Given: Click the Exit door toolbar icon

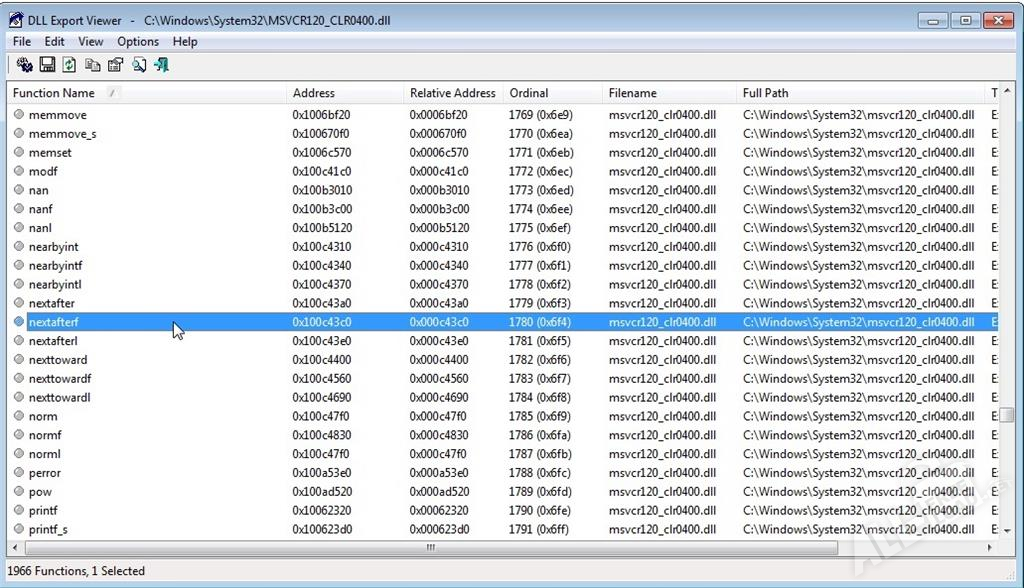Looking at the screenshot, I should (x=162, y=65).
